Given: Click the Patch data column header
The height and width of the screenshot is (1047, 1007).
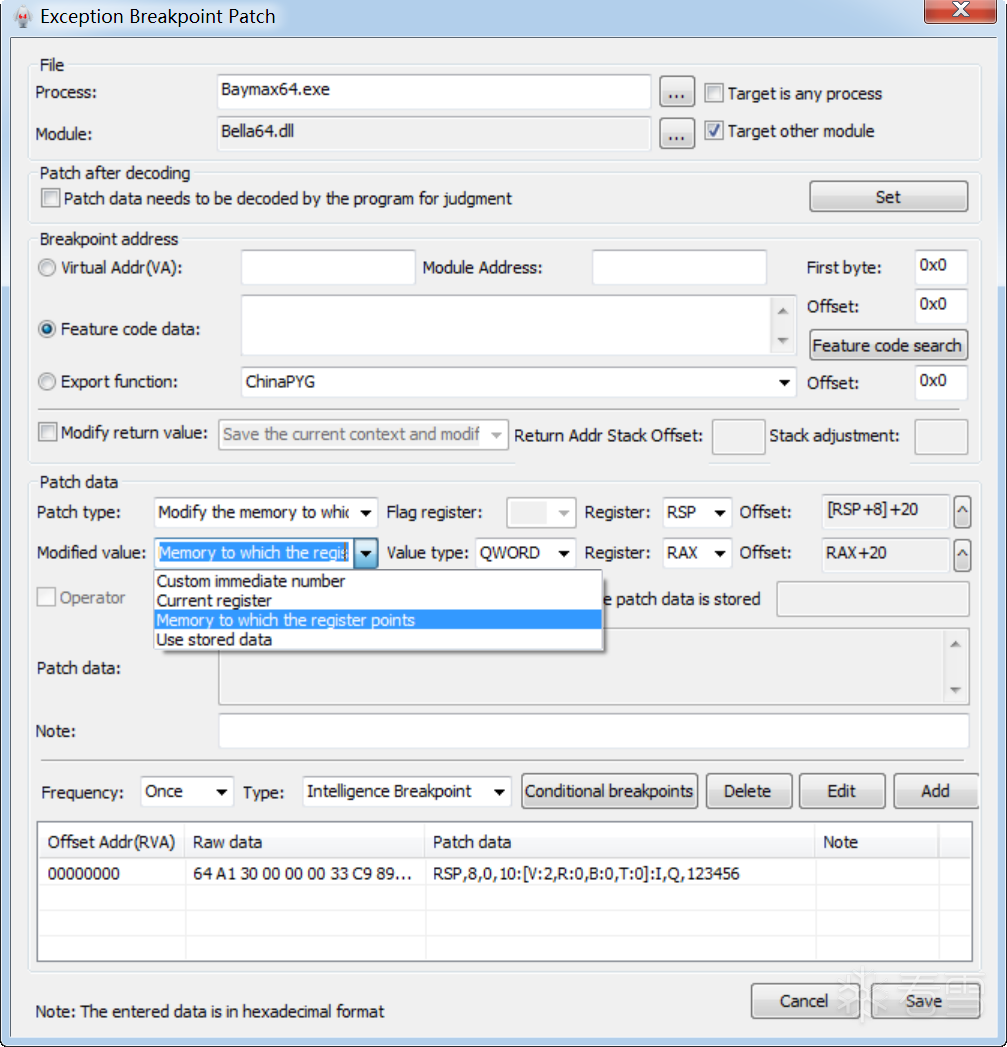Looking at the screenshot, I should [x=620, y=842].
